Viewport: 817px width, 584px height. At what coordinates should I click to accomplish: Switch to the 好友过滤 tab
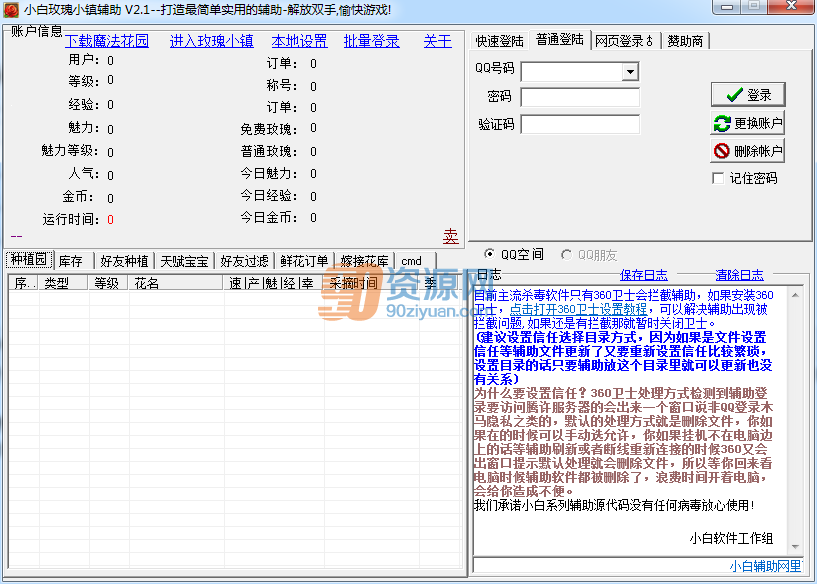pos(244,261)
